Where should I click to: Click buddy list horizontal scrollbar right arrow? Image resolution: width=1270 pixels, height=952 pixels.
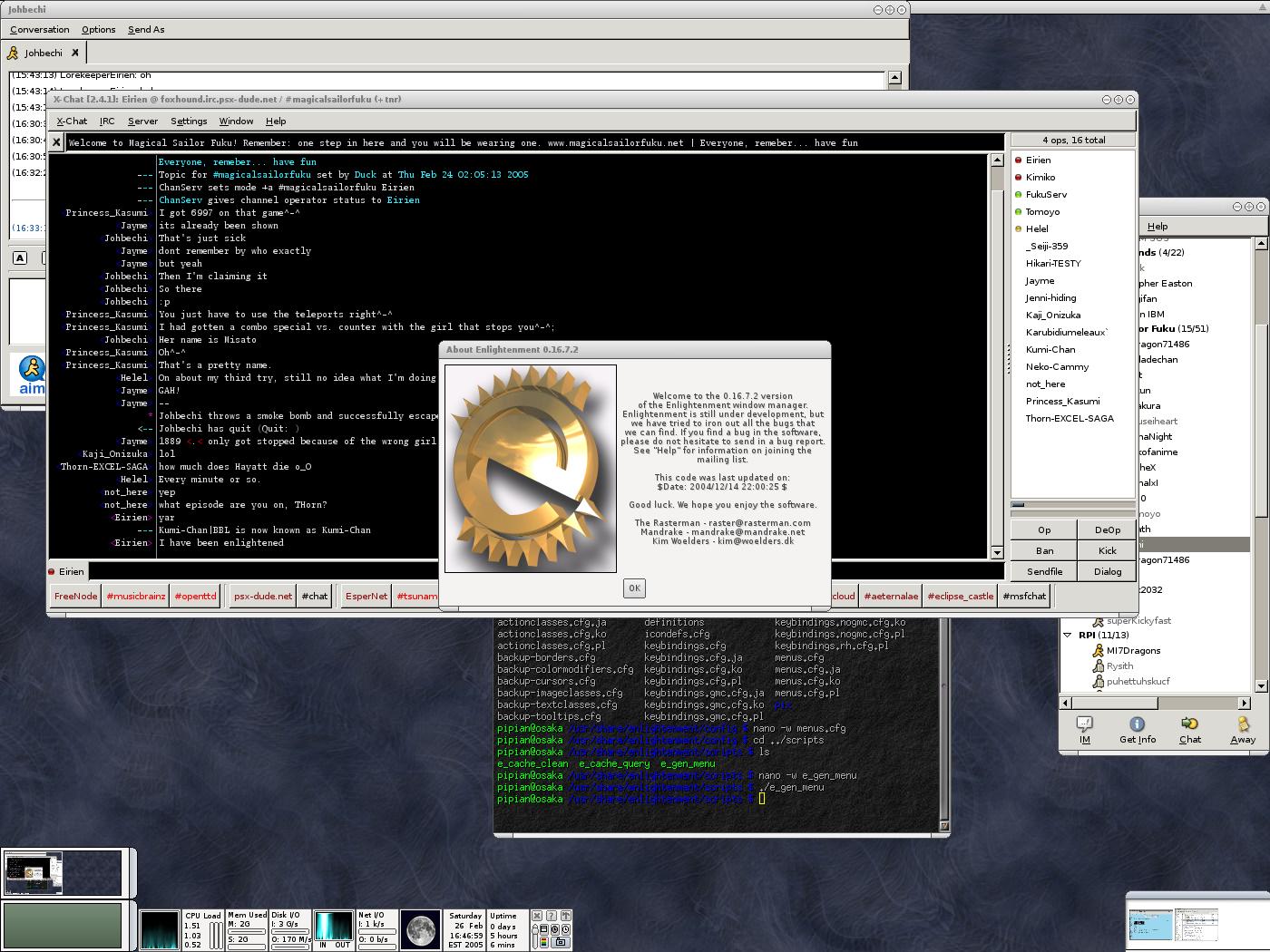[x=1245, y=702]
